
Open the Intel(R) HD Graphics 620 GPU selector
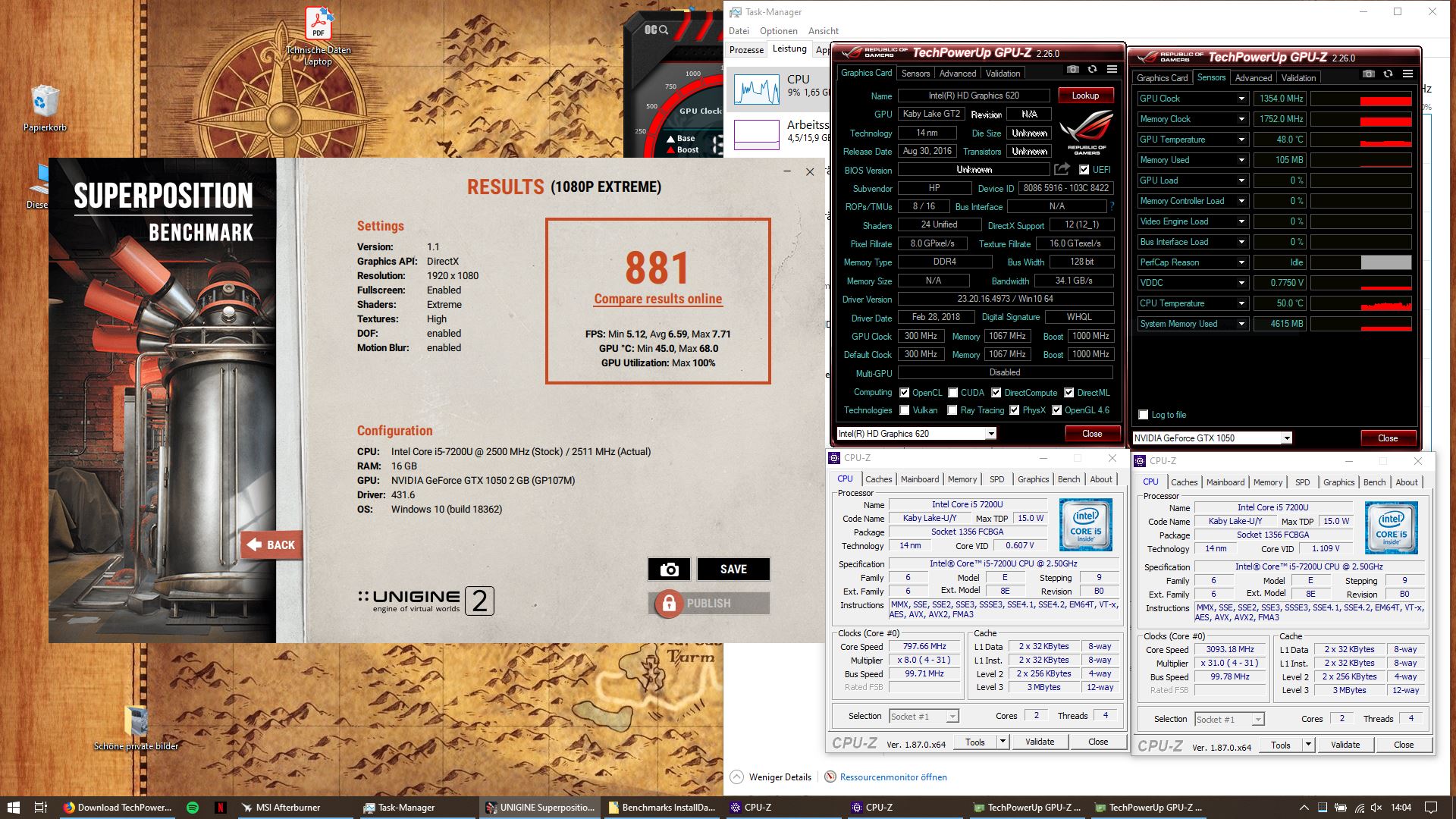coord(916,434)
